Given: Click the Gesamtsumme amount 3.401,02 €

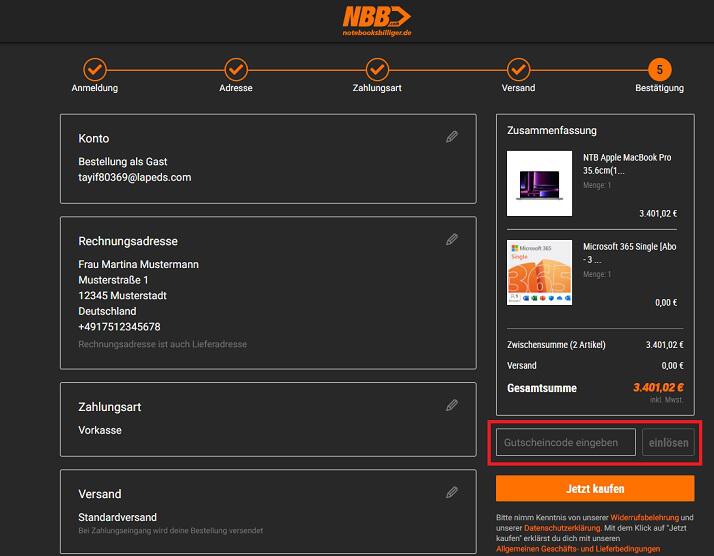Looking at the screenshot, I should [658, 388].
